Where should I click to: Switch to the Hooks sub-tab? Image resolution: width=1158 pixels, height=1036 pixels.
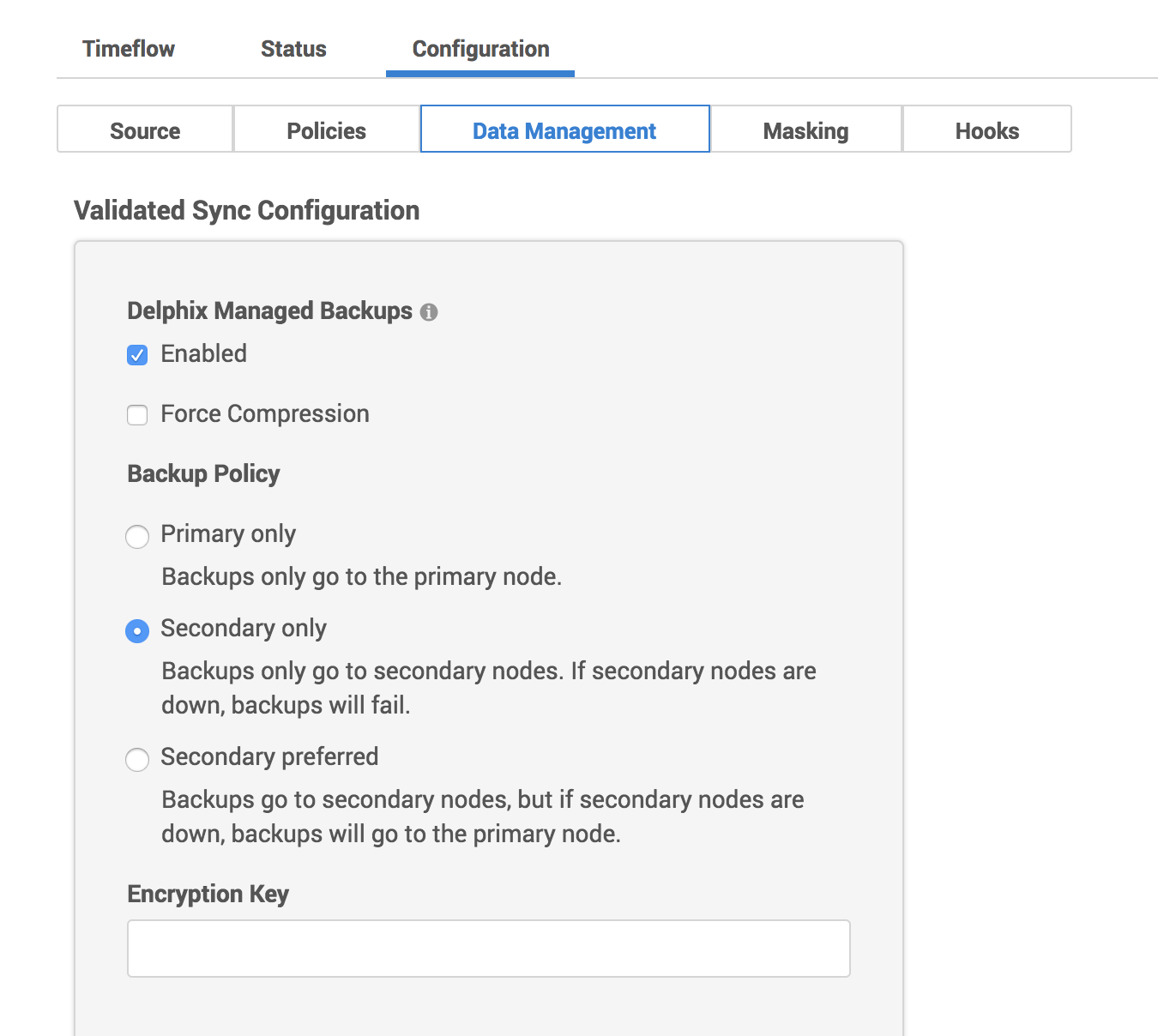(986, 130)
